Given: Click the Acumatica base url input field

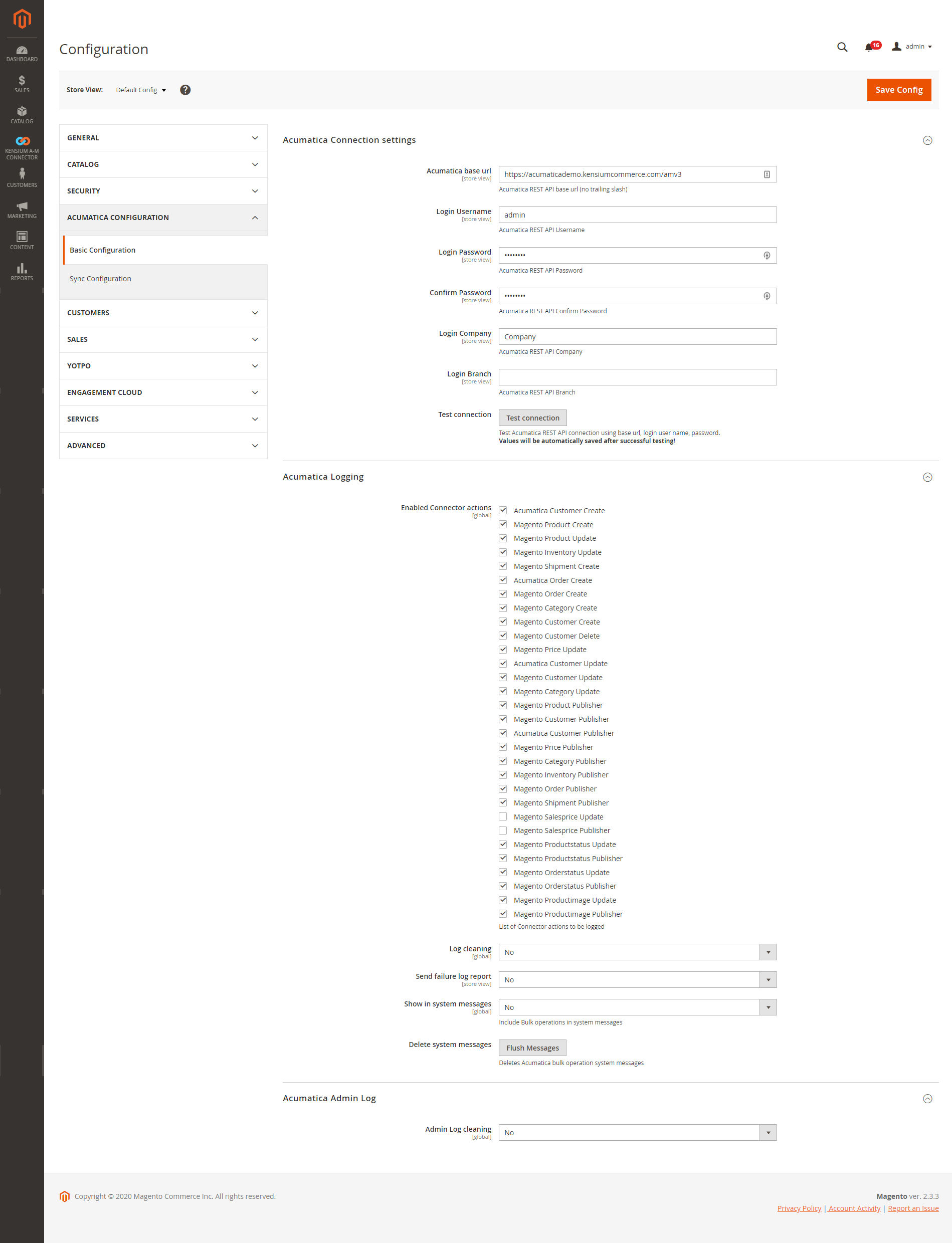Looking at the screenshot, I should [x=638, y=174].
